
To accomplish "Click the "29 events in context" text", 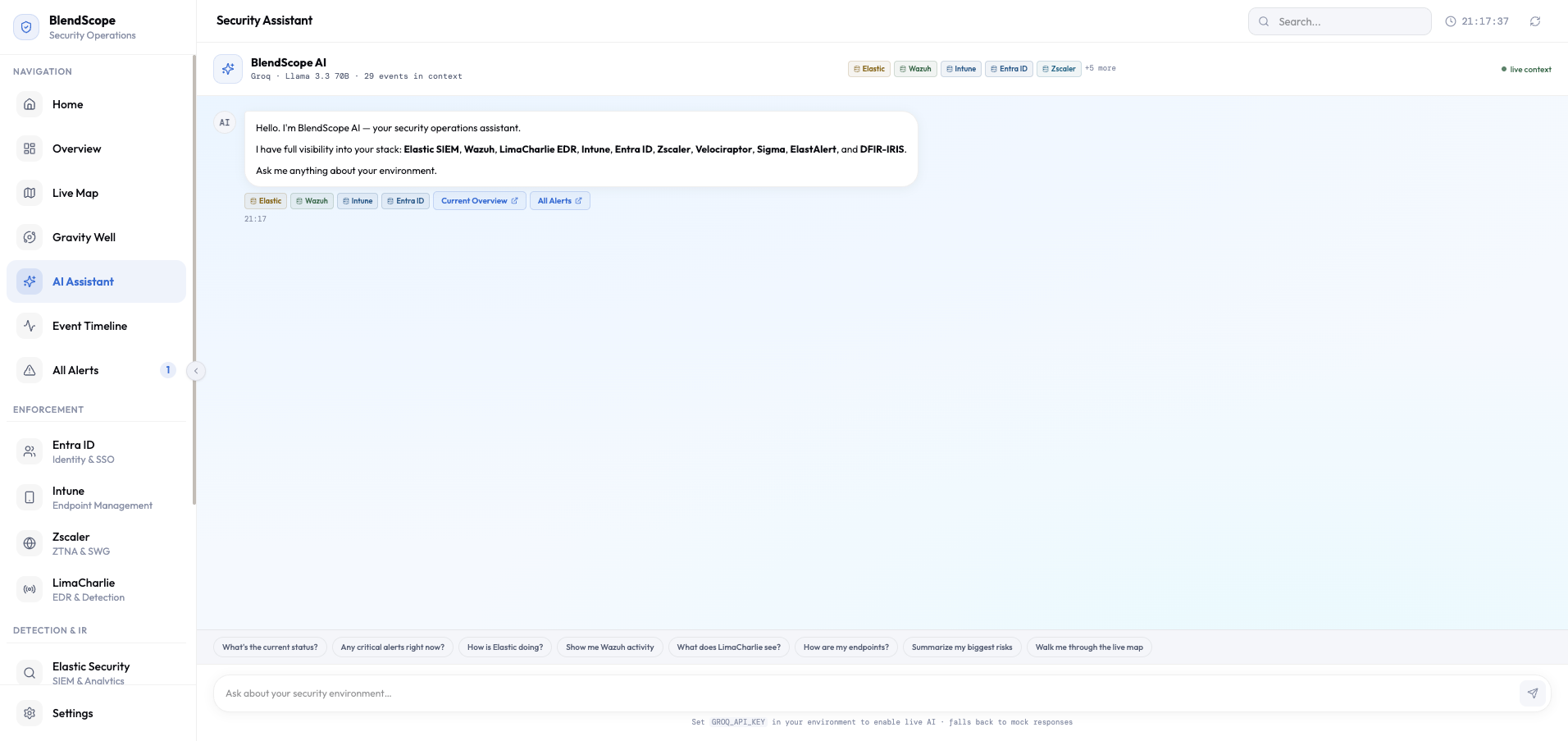I will pyautogui.click(x=413, y=76).
